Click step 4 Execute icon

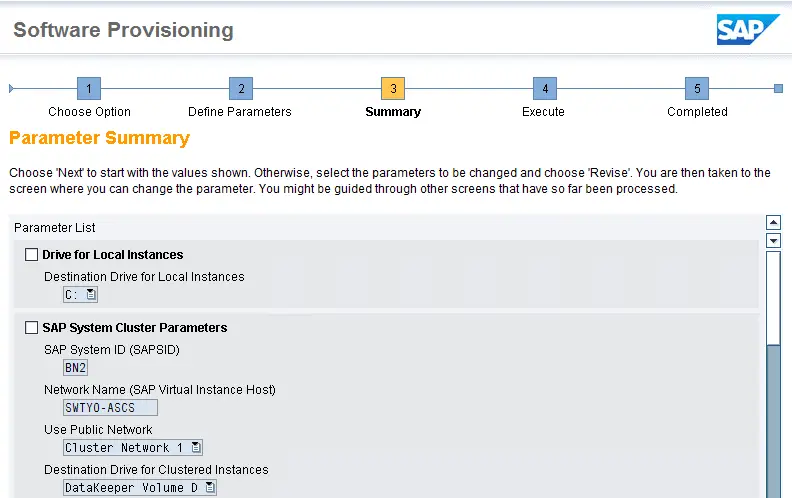[x=545, y=88]
